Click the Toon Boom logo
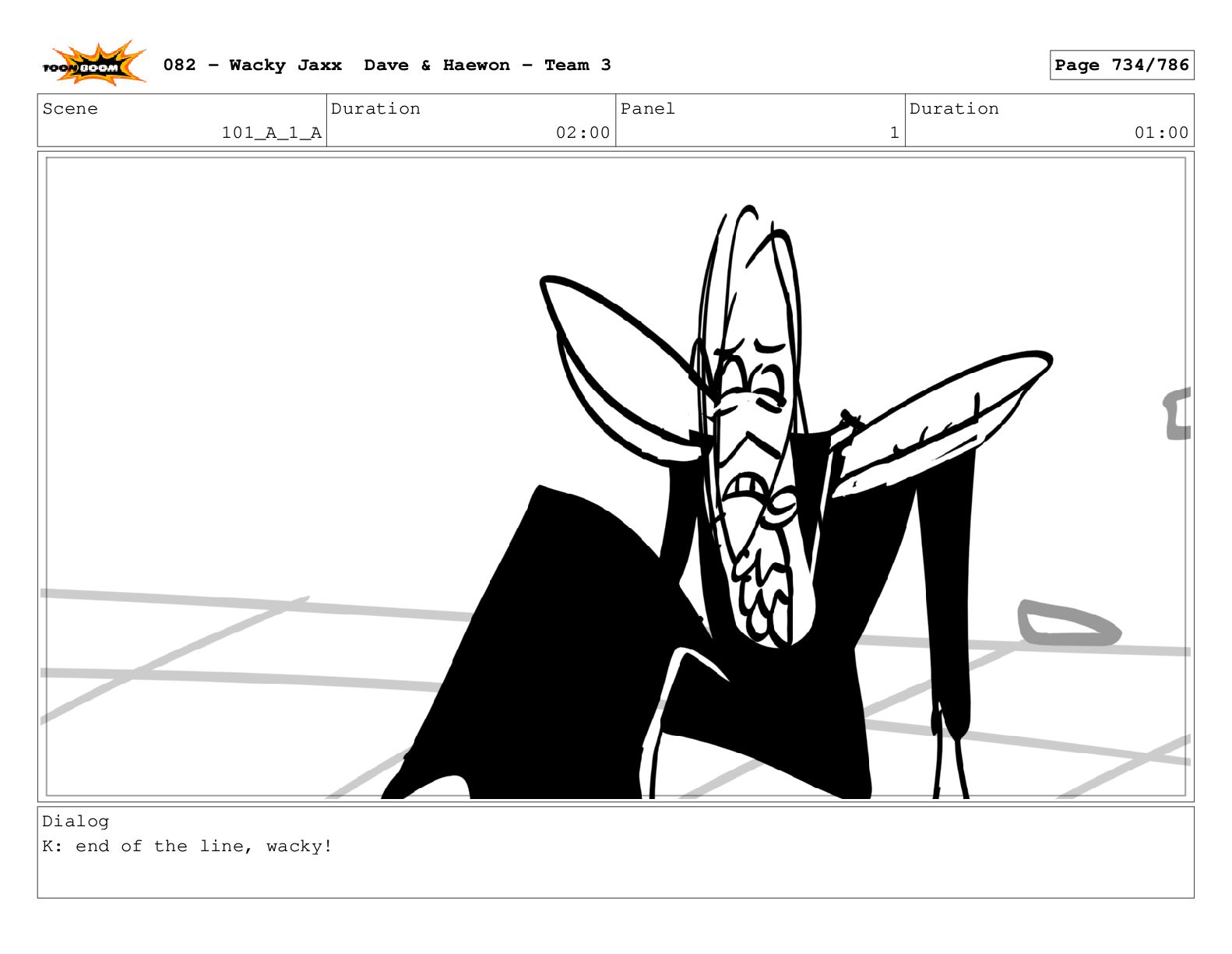The image size is (1232, 954). 93,64
